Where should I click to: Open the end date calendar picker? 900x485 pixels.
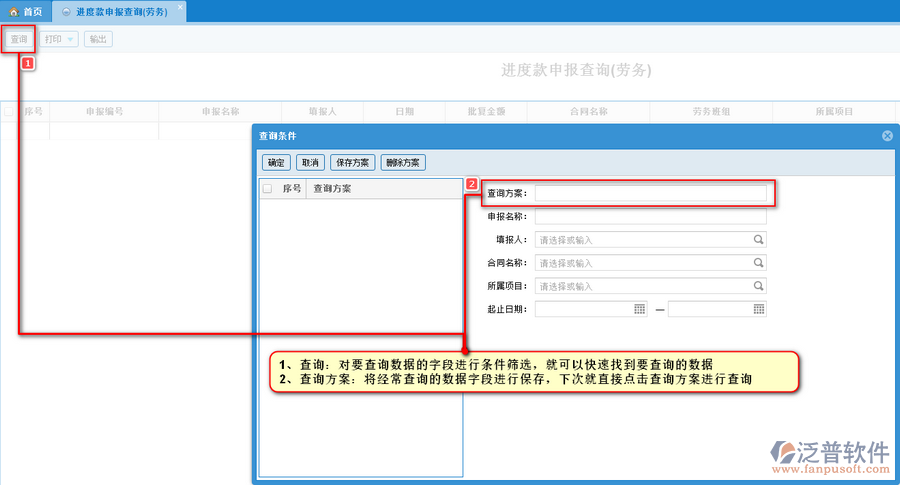coord(759,309)
